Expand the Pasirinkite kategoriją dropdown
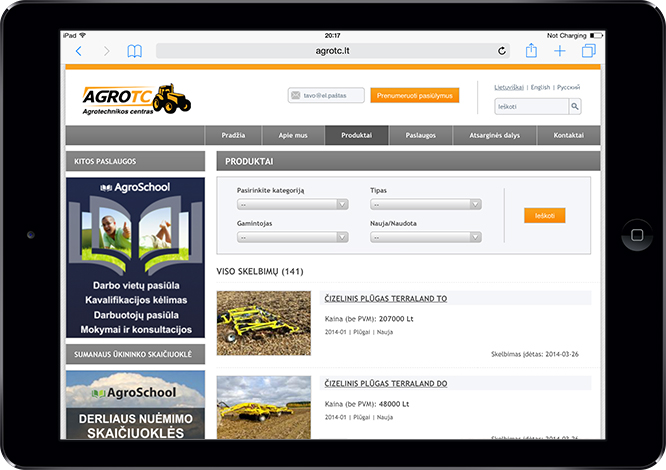 [293, 204]
